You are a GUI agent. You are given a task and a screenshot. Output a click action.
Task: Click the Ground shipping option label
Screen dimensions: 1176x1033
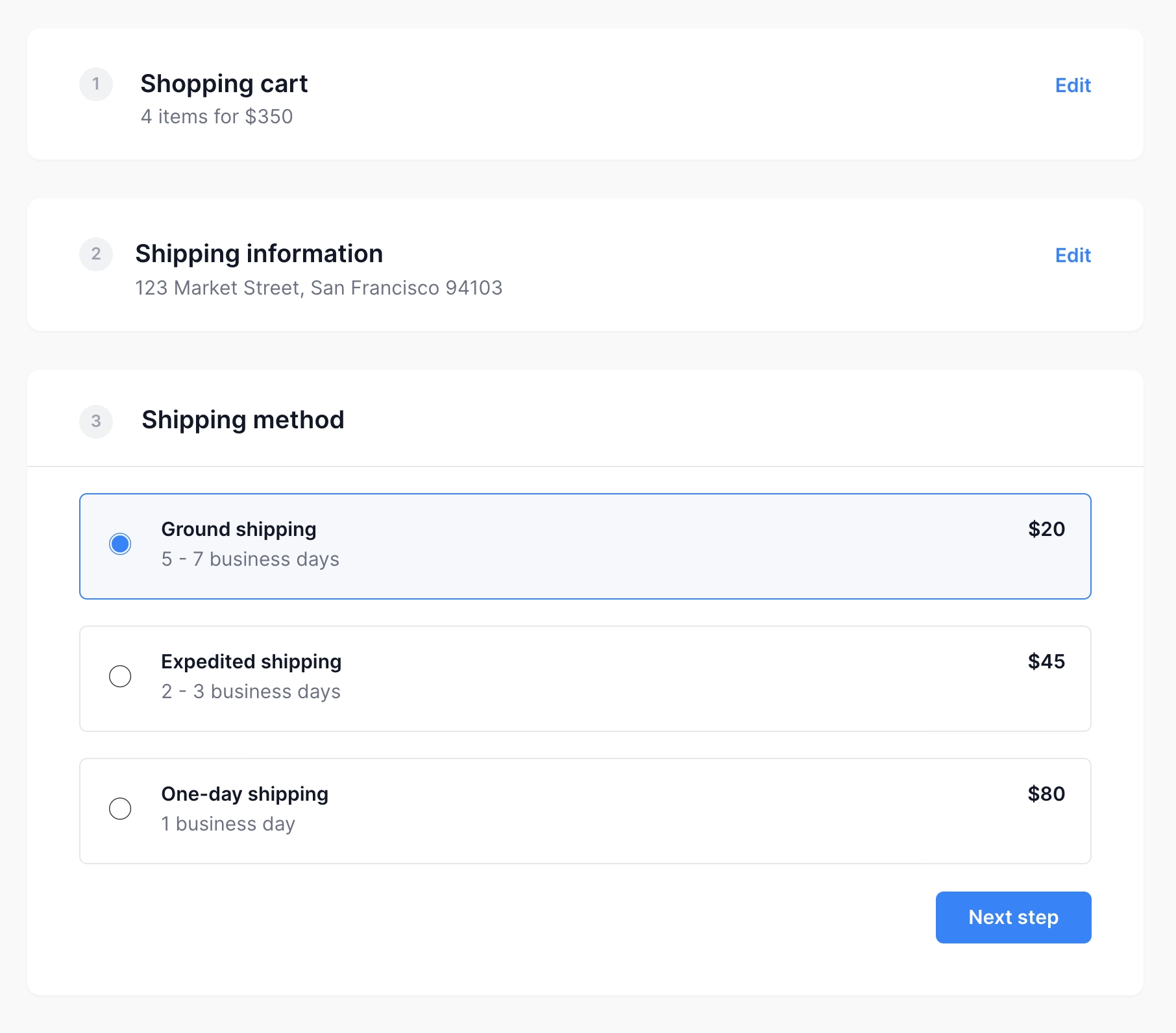pos(239,529)
